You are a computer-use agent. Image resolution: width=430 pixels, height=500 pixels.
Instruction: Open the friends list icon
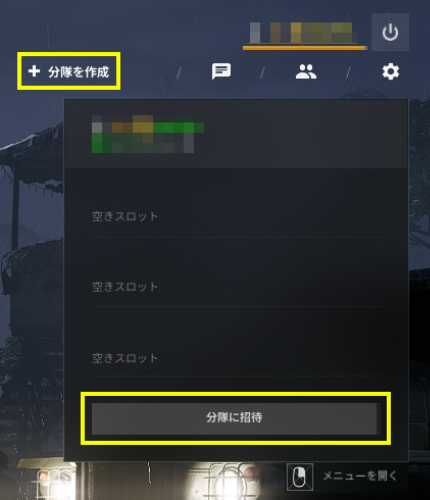click(306, 71)
